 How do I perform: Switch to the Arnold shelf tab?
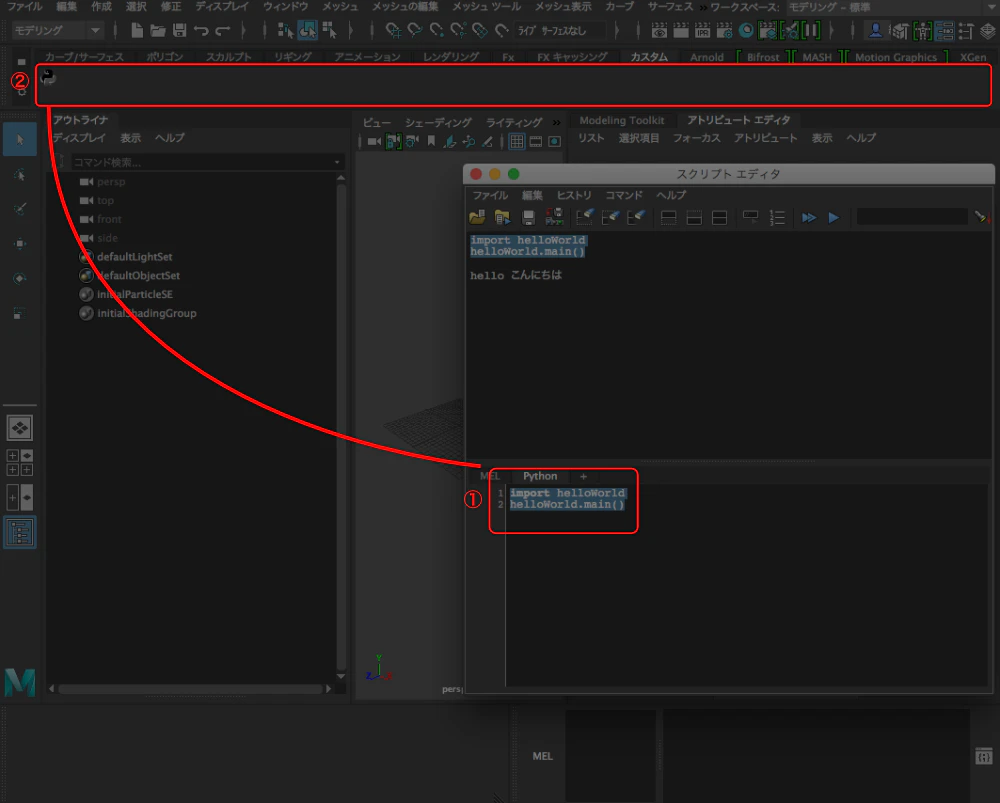click(707, 57)
